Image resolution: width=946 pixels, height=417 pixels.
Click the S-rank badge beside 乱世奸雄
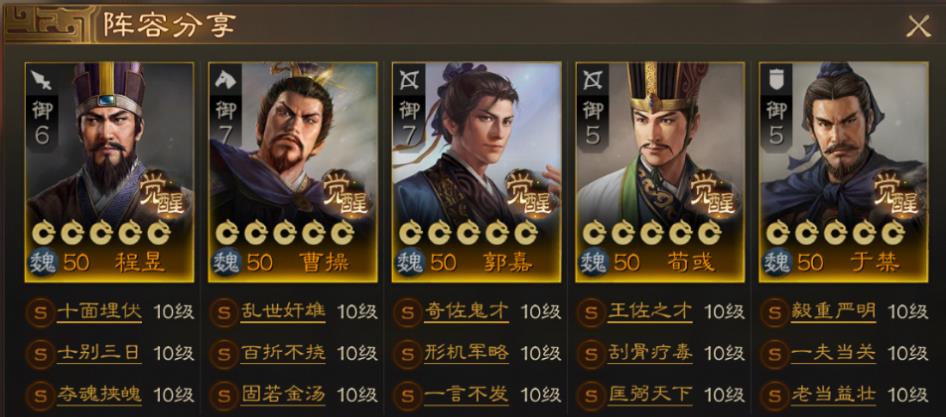point(224,313)
